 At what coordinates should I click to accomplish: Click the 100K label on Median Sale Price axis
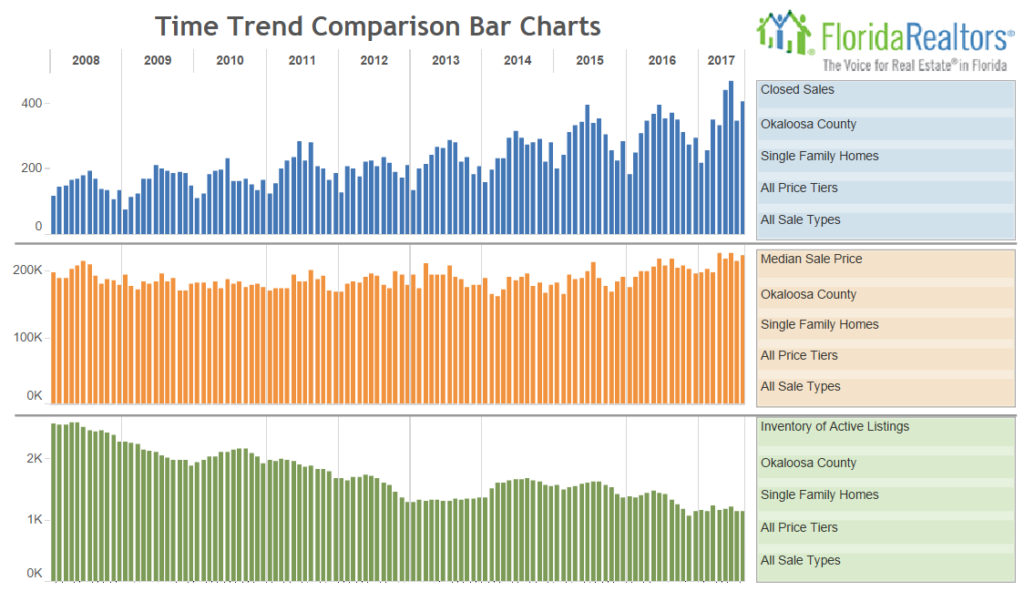click(x=28, y=338)
